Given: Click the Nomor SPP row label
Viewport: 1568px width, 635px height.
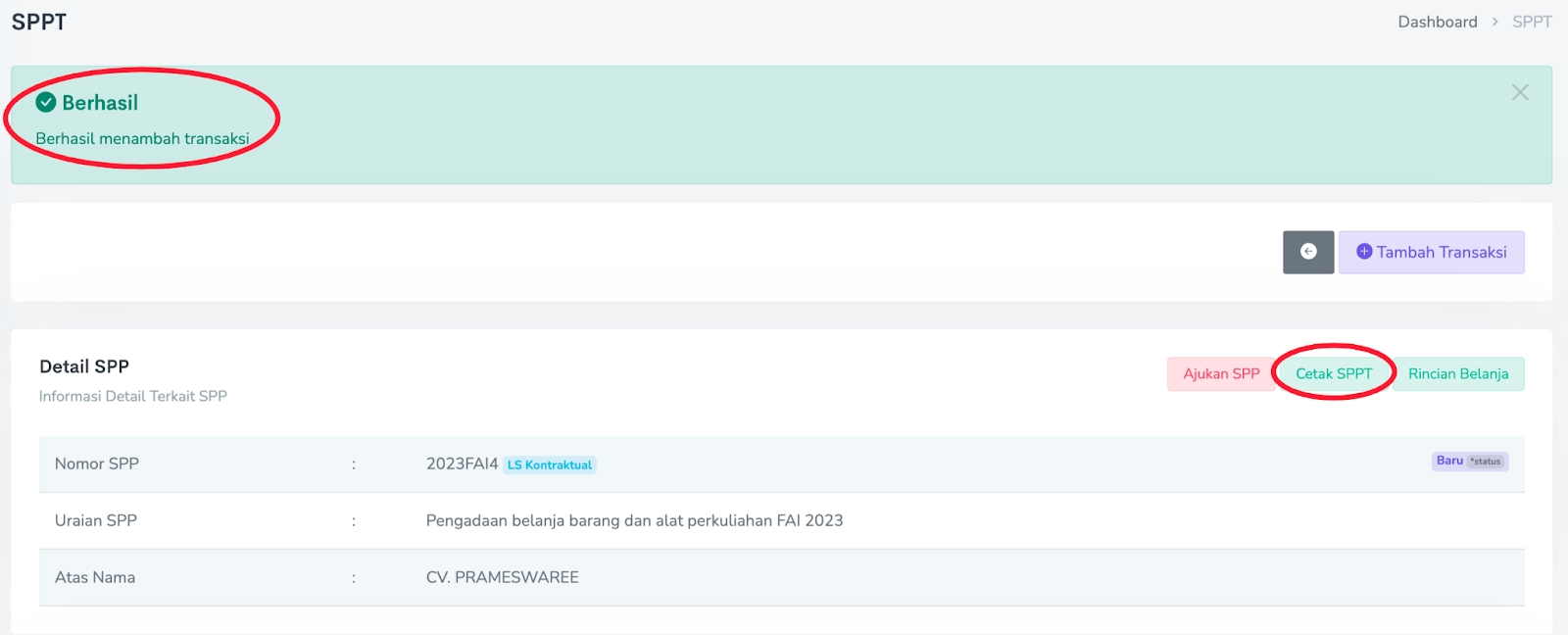Looking at the screenshot, I should coord(96,464).
